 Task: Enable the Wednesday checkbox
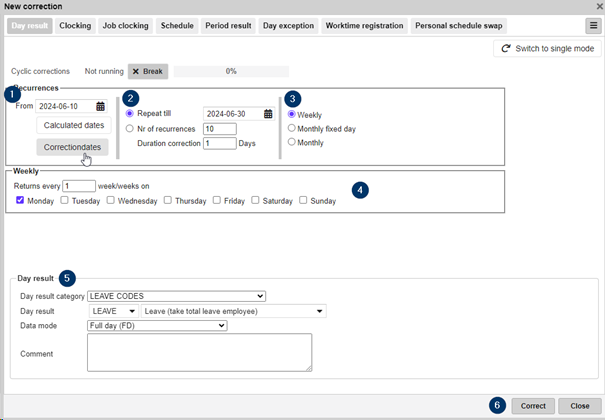[x=111, y=200]
